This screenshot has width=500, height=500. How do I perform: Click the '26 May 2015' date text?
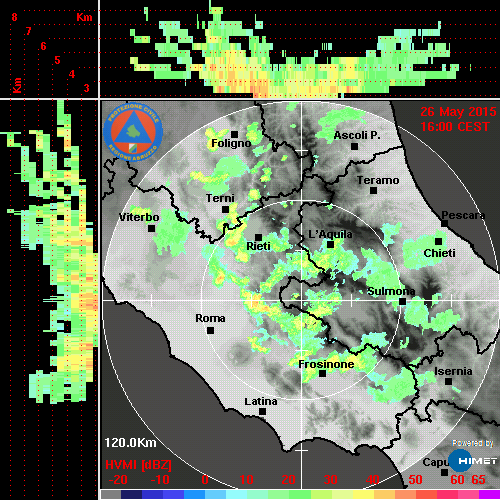(458, 112)
